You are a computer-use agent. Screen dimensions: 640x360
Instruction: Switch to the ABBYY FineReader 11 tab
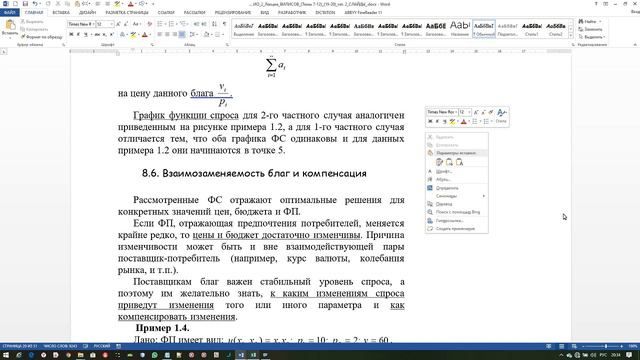coord(363,13)
